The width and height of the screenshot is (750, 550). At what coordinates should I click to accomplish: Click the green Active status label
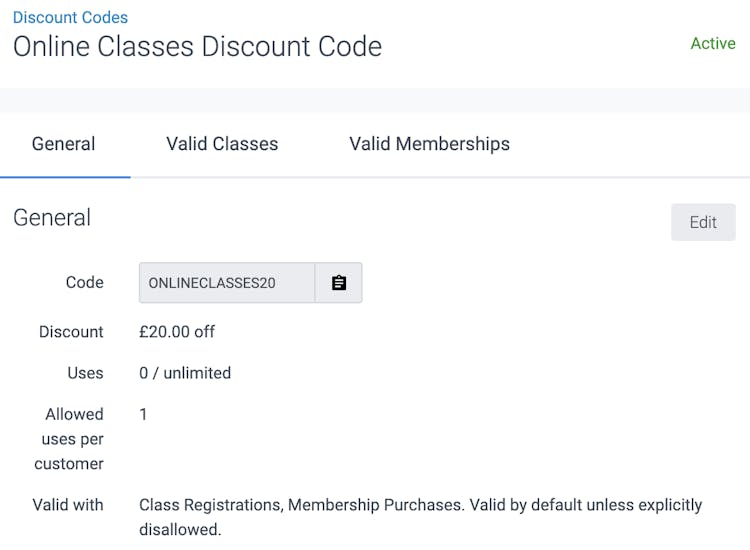point(712,43)
